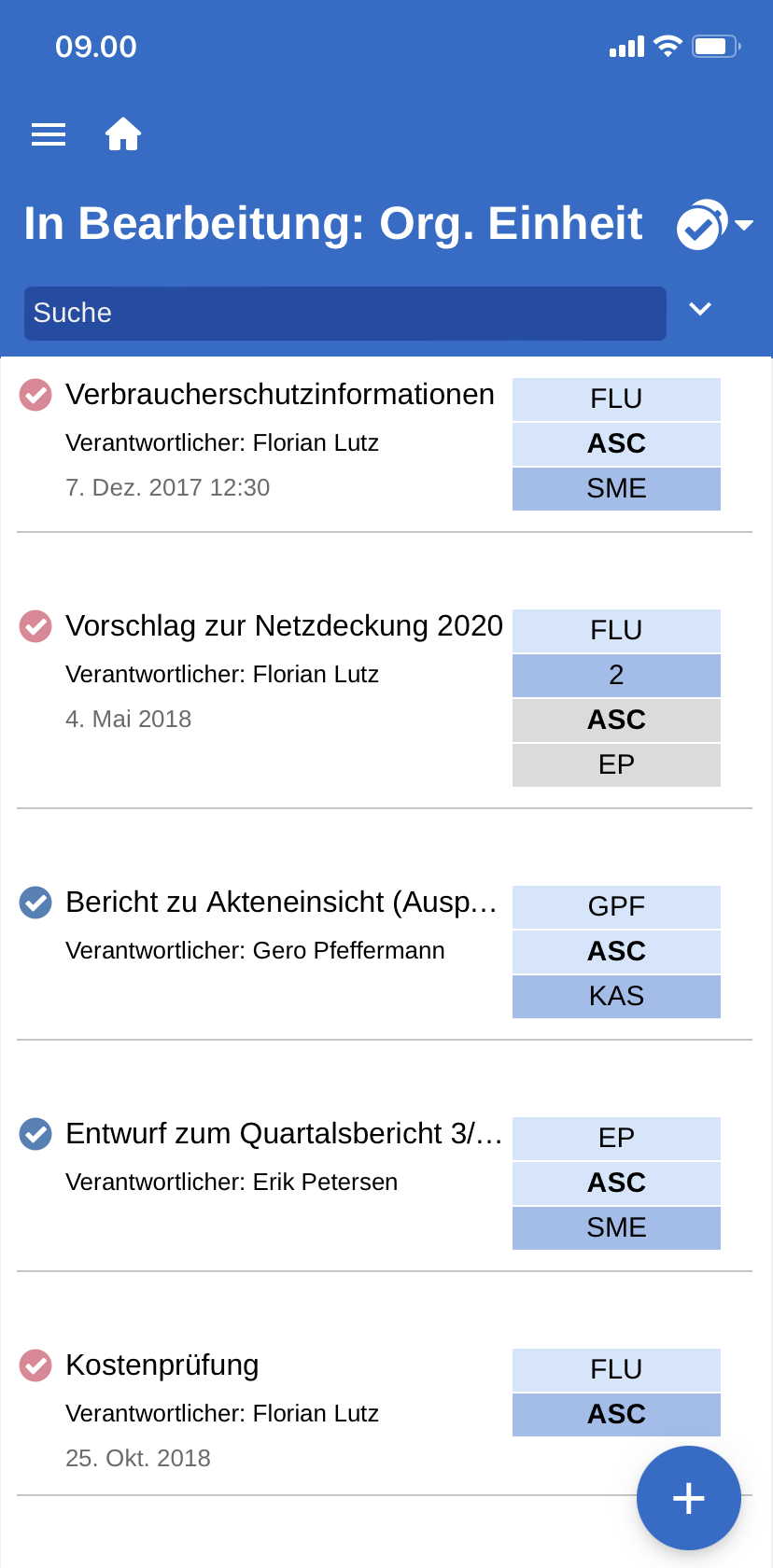Click the Entwurf zum Quartalsbericht status icon
Image resolution: width=773 pixels, height=1568 pixels.
(x=35, y=1134)
